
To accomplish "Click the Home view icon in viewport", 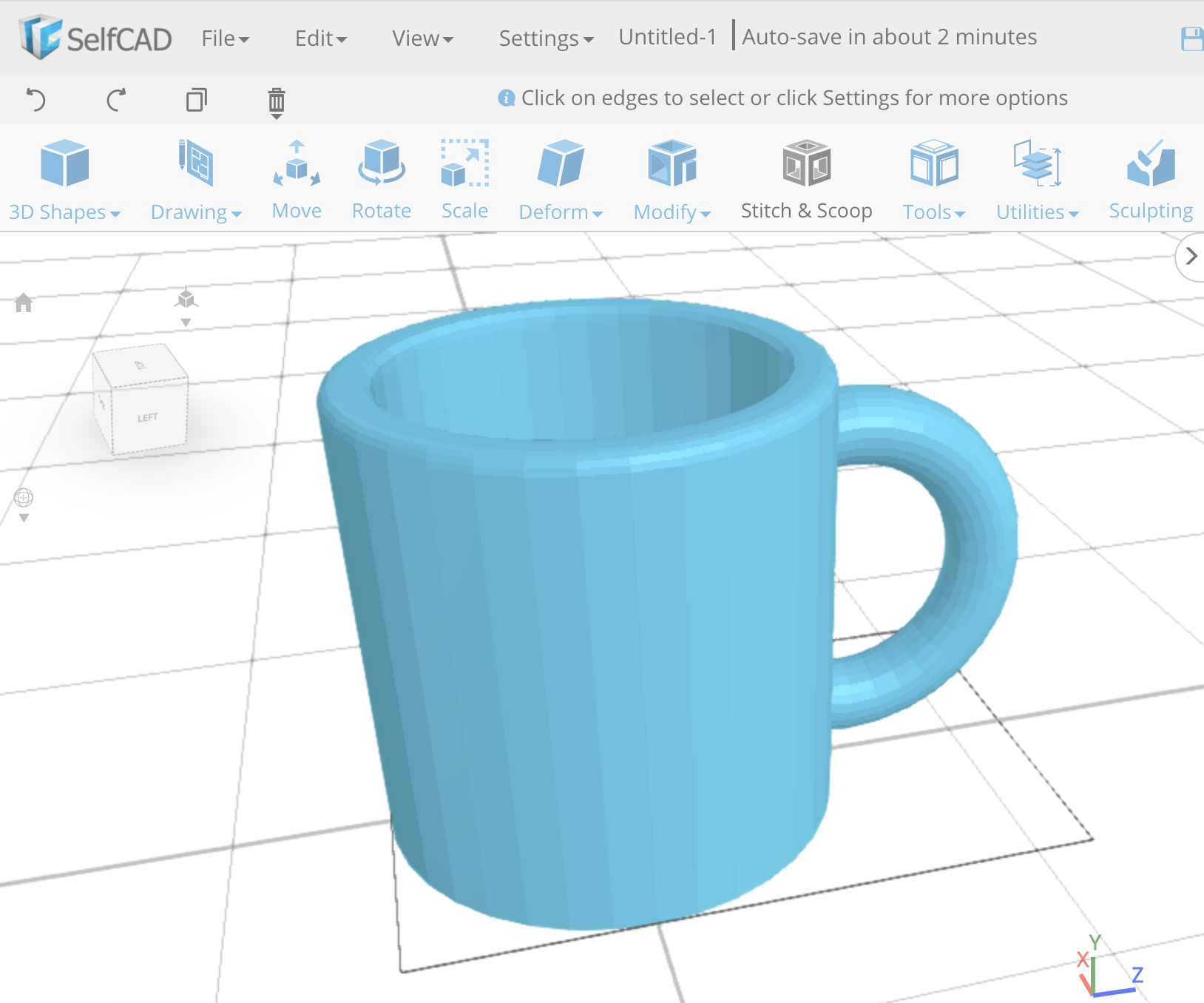I will (x=24, y=303).
